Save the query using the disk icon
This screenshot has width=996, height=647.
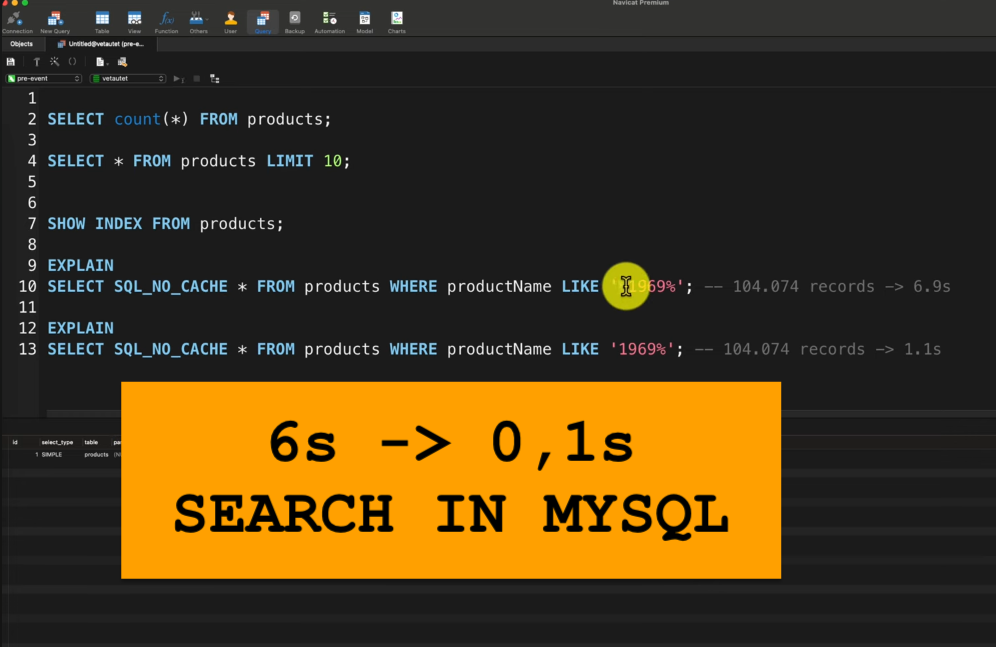tap(11, 62)
